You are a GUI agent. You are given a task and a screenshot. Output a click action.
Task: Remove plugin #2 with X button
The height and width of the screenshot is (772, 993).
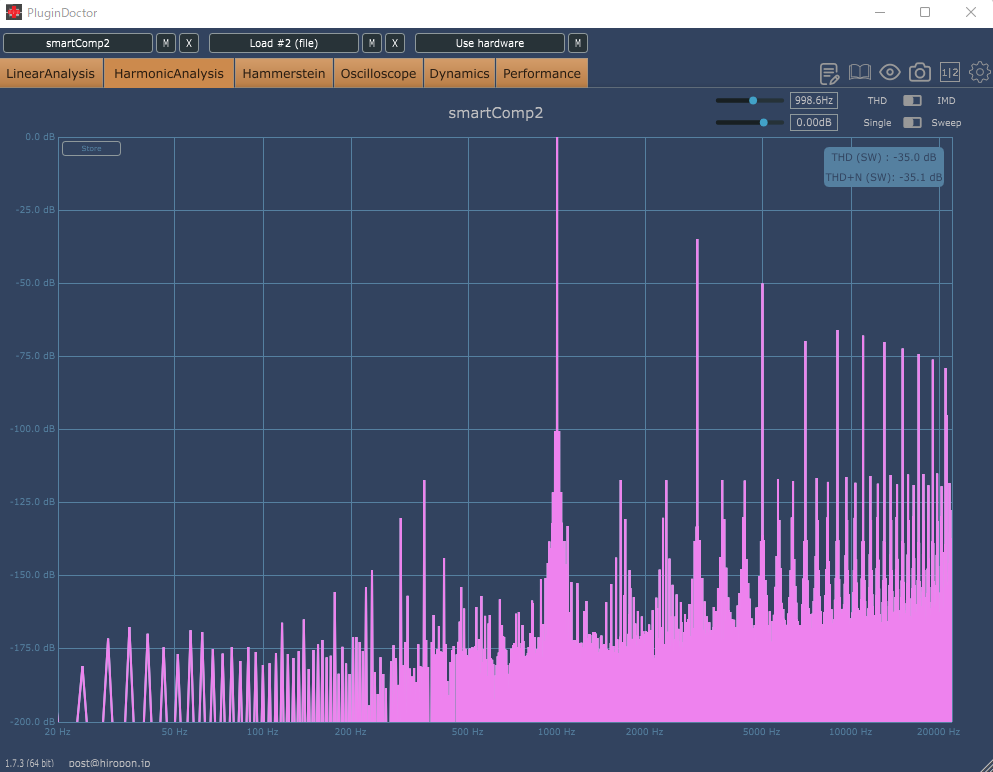pyautogui.click(x=395, y=43)
